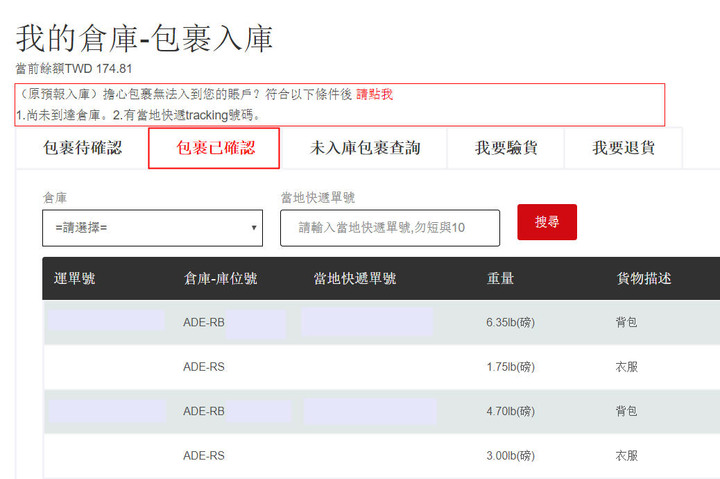Switch to 未入庫包裹查詢 tab
This screenshot has height=479, width=720.
coord(365,148)
